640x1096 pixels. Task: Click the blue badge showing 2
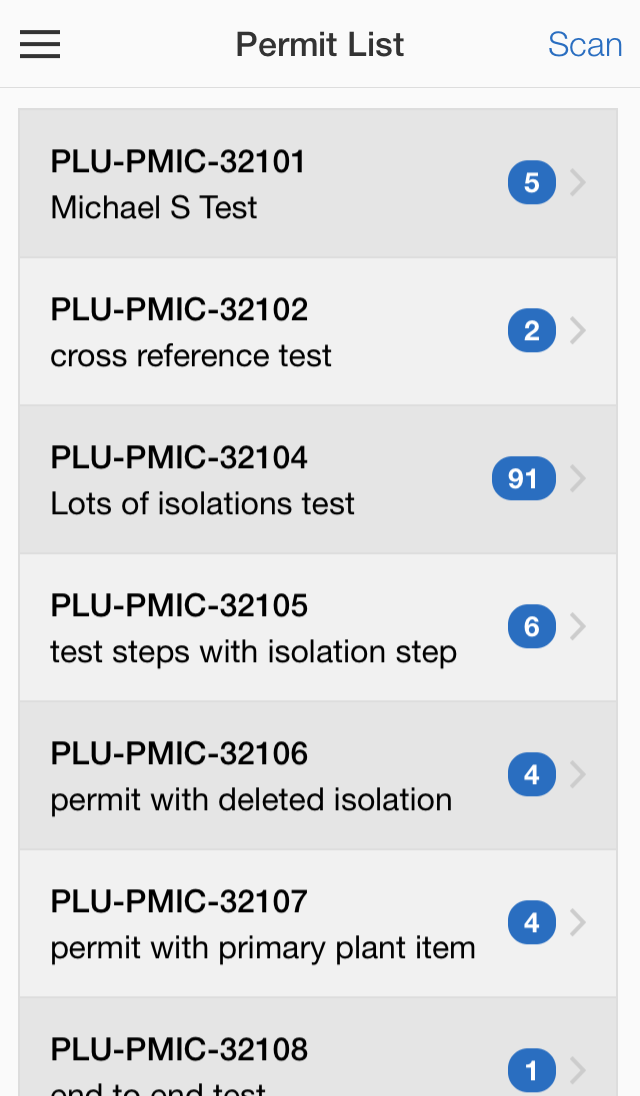tap(532, 330)
